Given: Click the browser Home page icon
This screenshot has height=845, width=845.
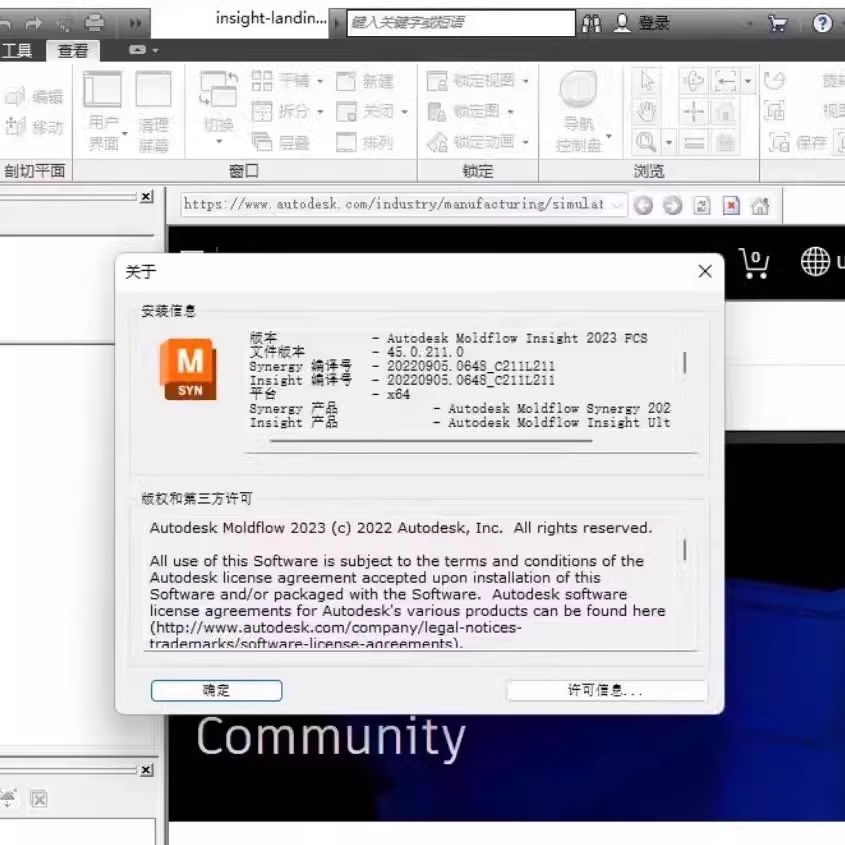Looking at the screenshot, I should point(760,206).
